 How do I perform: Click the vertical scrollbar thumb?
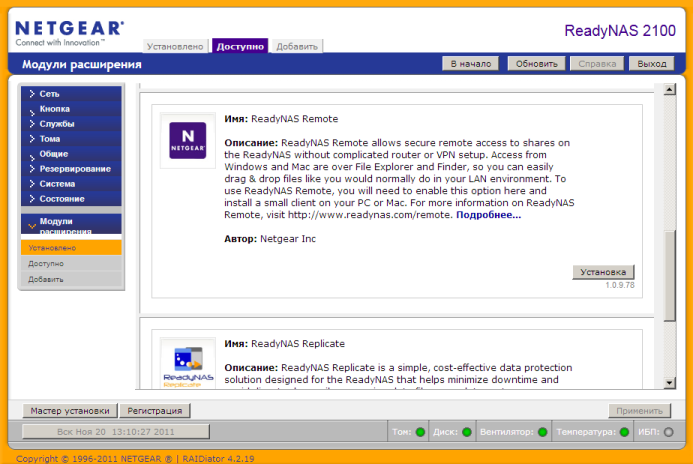click(x=670, y=276)
